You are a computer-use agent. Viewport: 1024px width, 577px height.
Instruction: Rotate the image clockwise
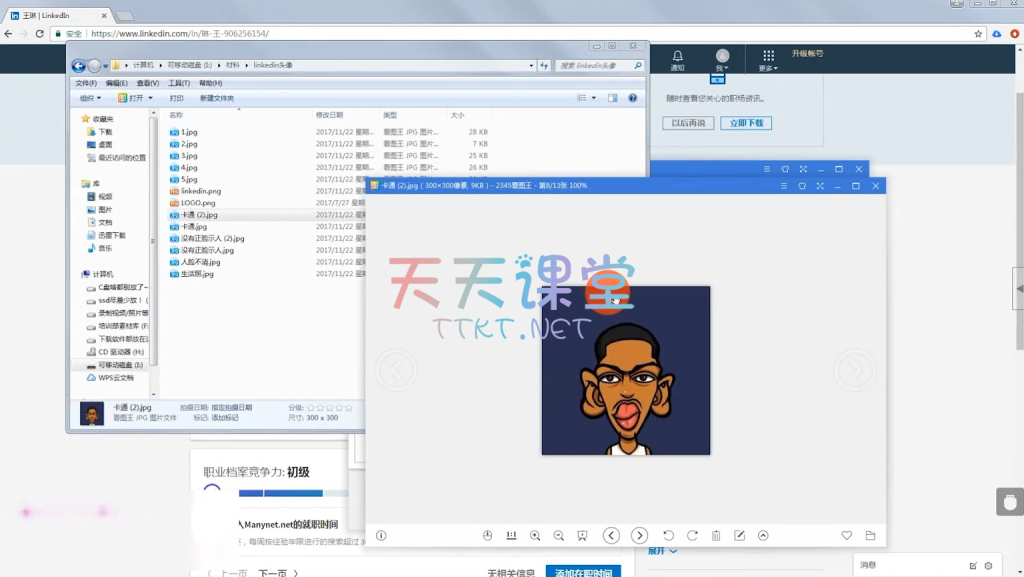(692, 536)
